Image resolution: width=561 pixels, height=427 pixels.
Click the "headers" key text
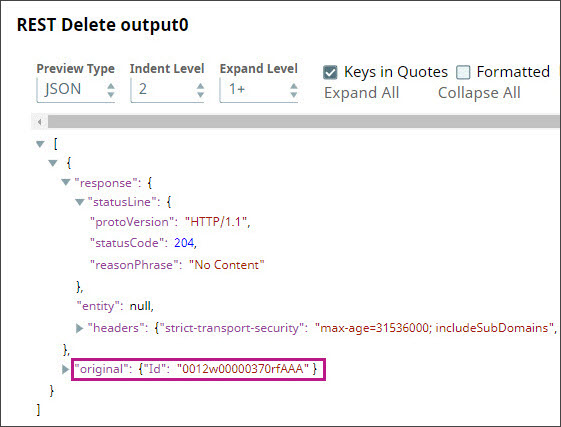[x=116, y=328]
